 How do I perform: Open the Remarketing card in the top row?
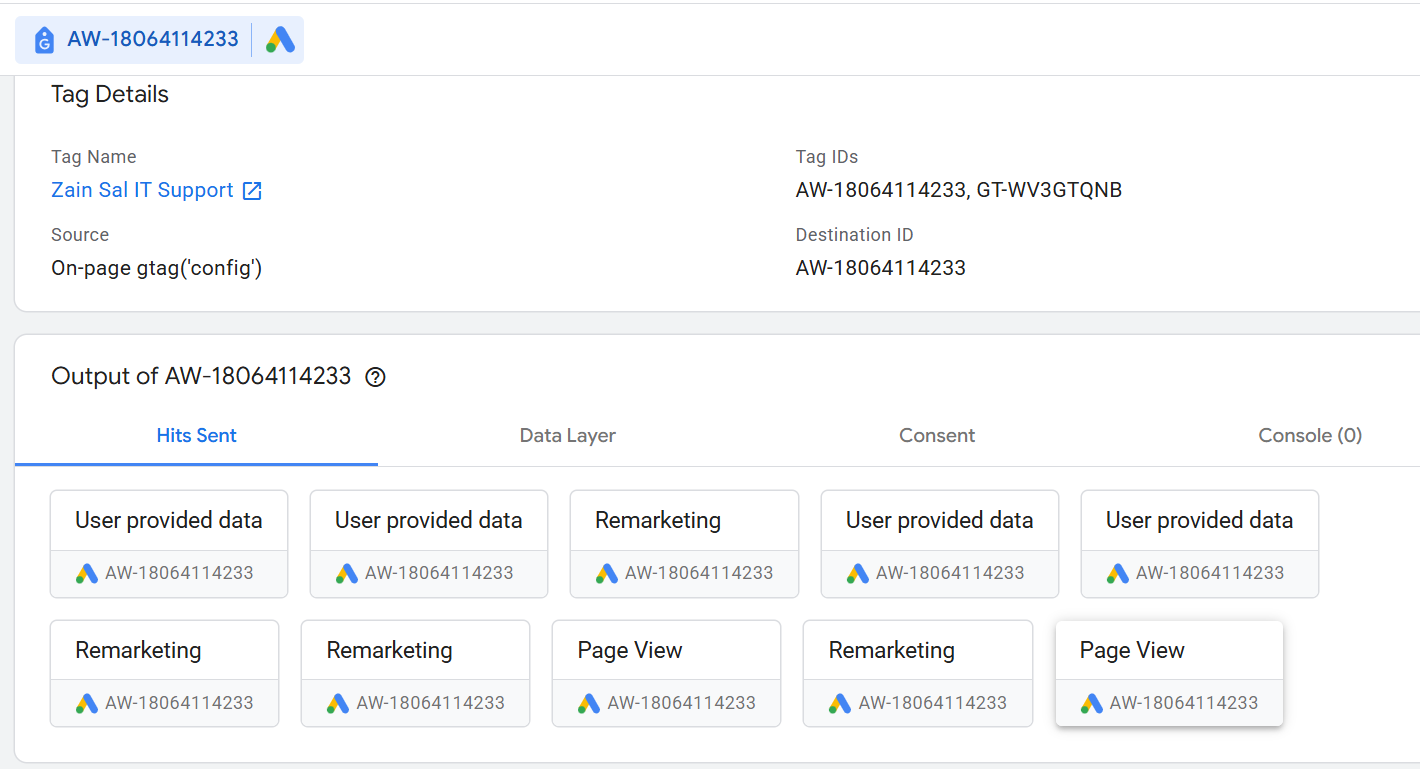[684, 544]
